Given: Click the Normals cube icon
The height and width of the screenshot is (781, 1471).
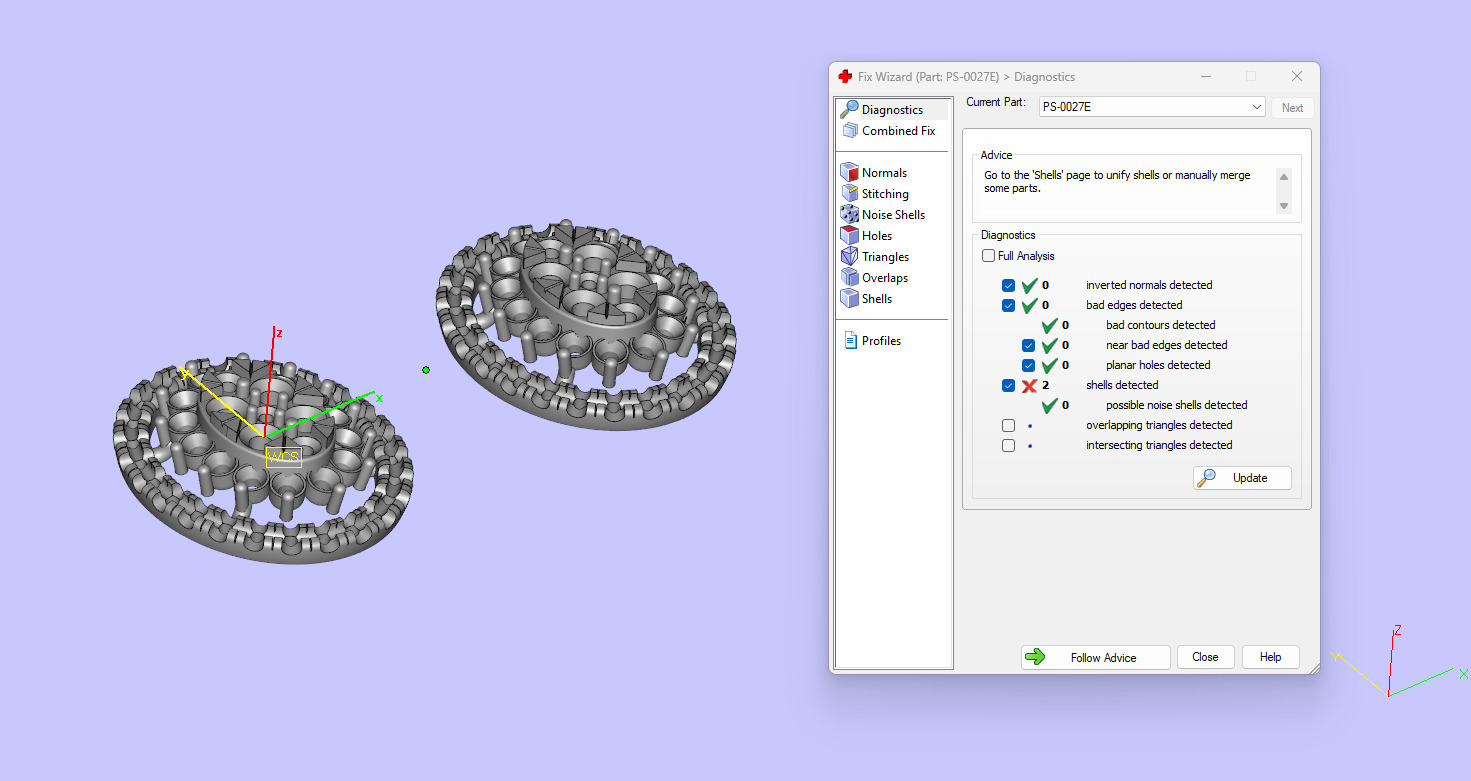Looking at the screenshot, I should [850, 172].
